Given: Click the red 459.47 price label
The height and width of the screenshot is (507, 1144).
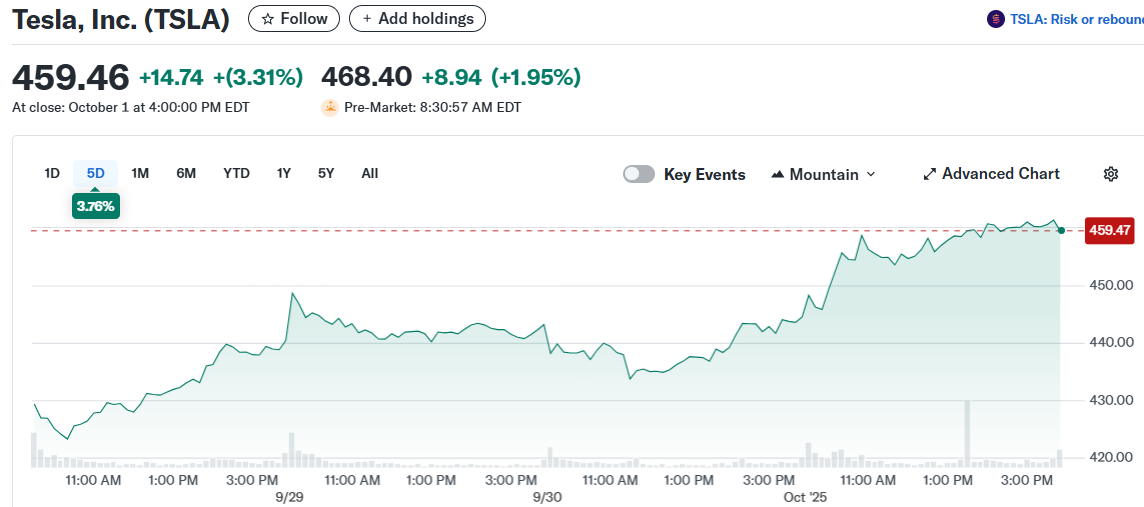Looking at the screenshot, I should point(1109,230).
